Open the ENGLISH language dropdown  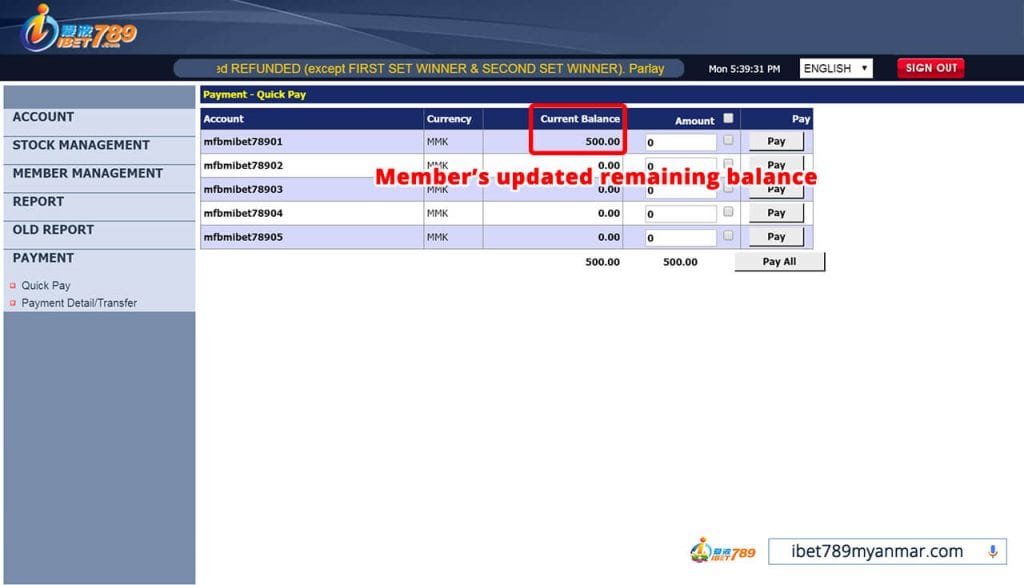point(836,67)
